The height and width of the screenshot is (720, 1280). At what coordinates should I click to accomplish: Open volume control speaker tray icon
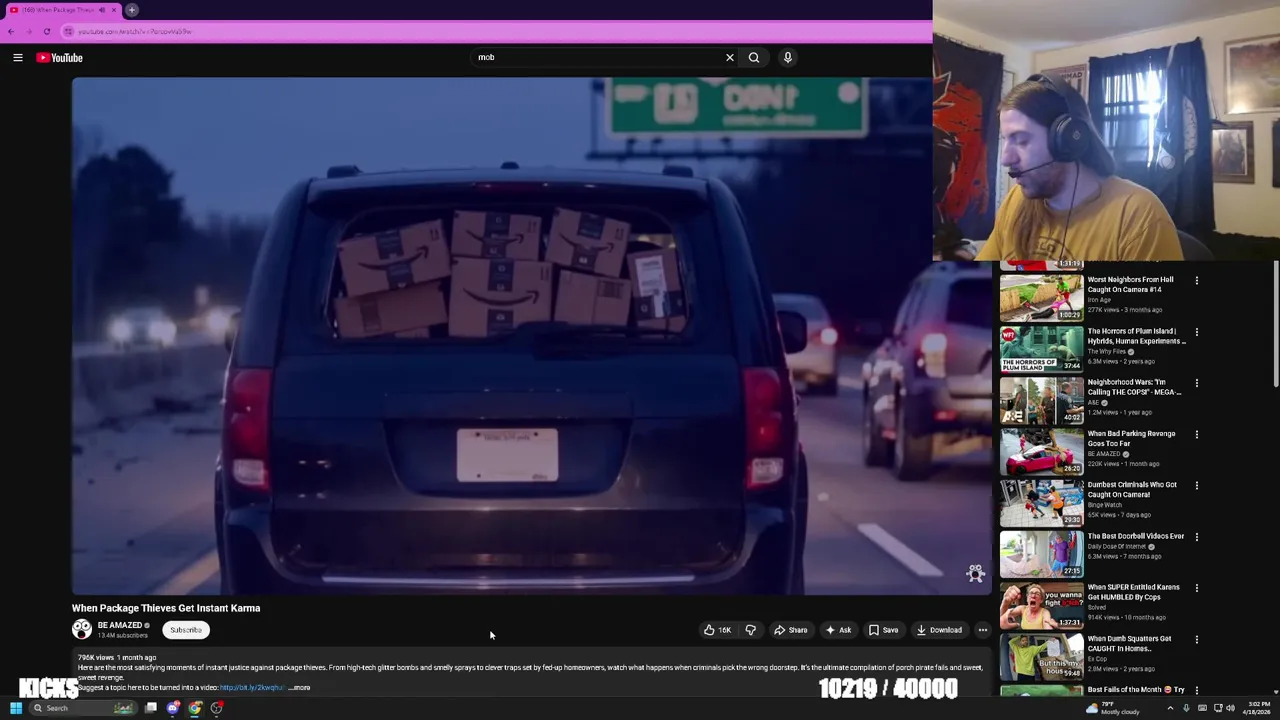(1230, 708)
